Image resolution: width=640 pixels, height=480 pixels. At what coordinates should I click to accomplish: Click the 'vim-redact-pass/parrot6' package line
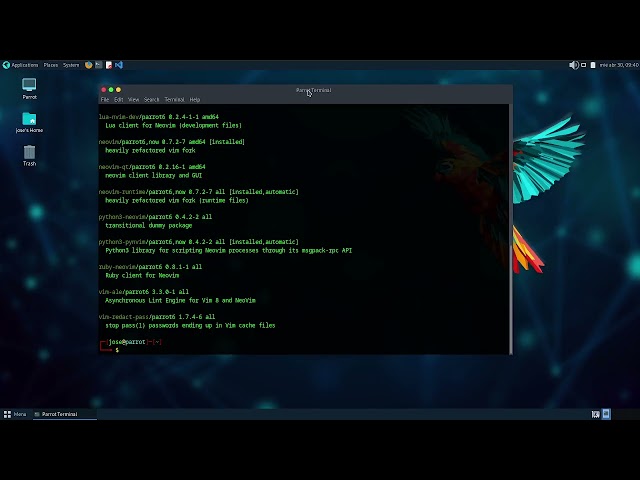click(157, 317)
